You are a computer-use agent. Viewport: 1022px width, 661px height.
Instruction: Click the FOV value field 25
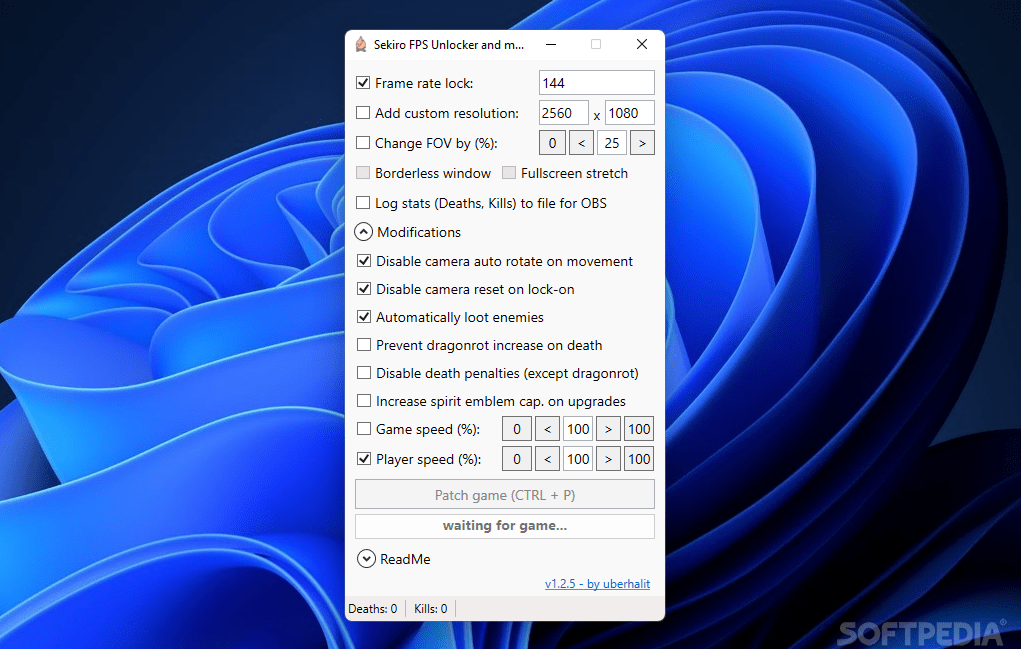point(612,143)
